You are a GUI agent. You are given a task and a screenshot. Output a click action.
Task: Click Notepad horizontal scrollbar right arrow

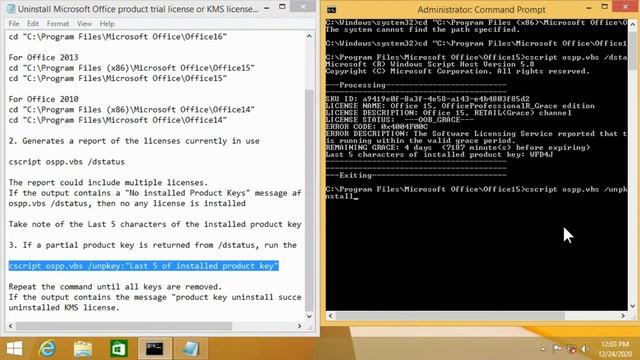coord(299,326)
